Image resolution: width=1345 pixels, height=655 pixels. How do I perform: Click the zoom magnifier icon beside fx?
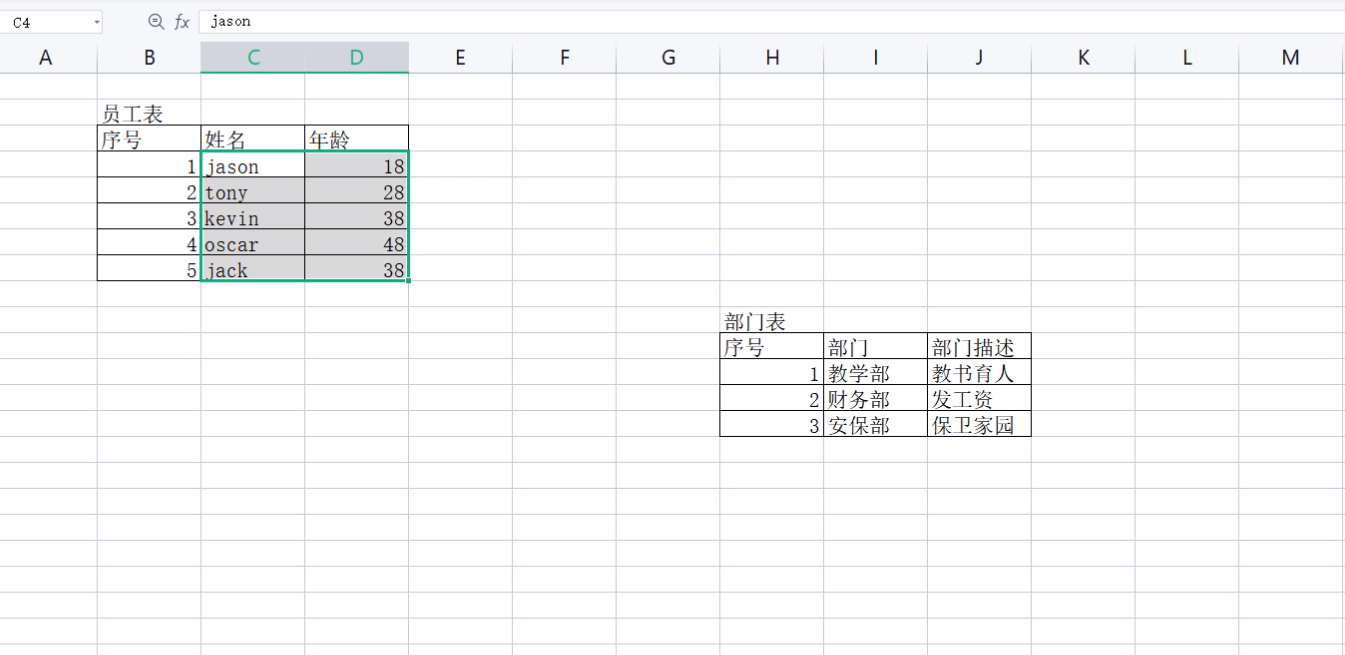click(156, 21)
